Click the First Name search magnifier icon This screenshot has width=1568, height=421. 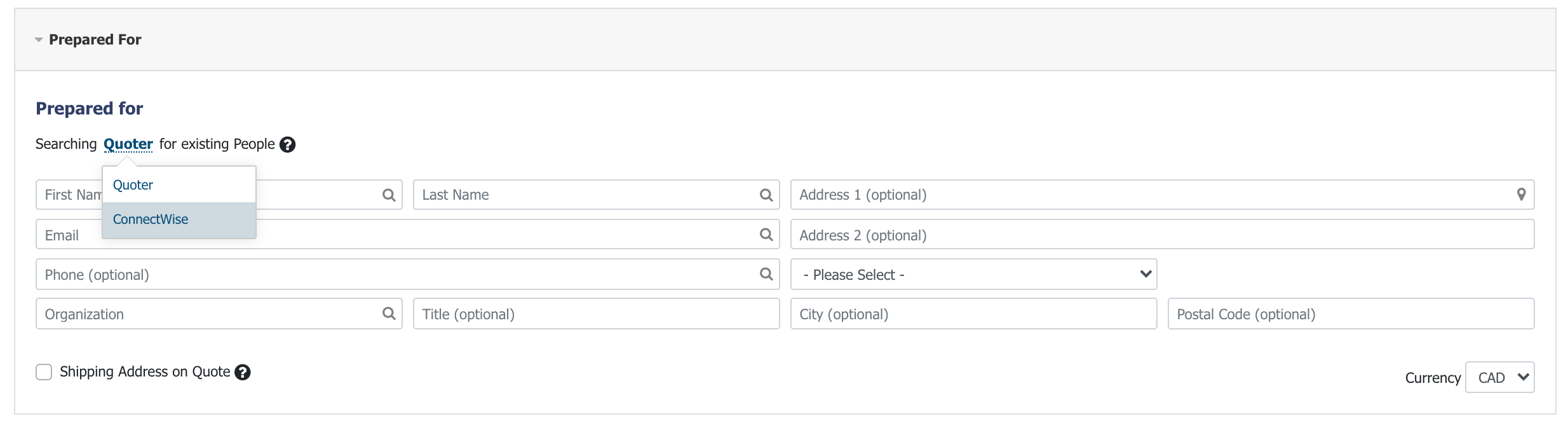[389, 195]
